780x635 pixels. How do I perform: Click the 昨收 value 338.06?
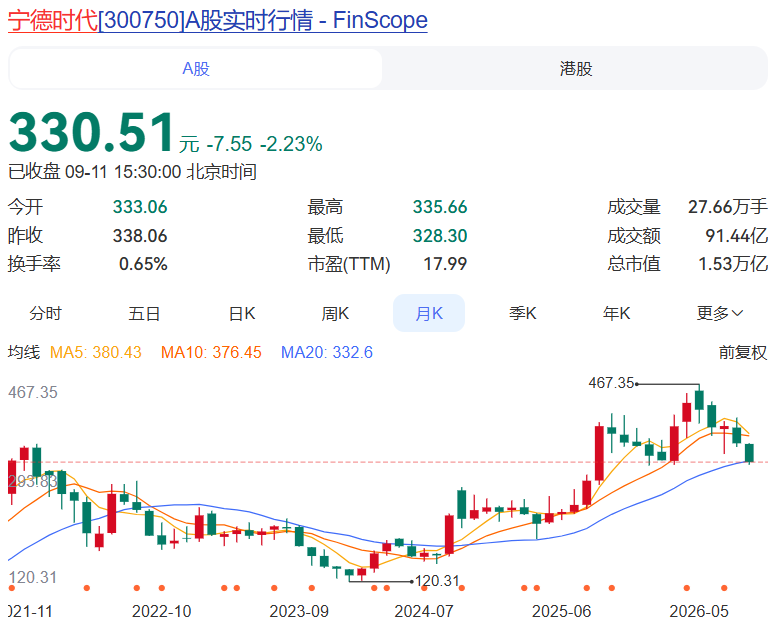(140, 236)
